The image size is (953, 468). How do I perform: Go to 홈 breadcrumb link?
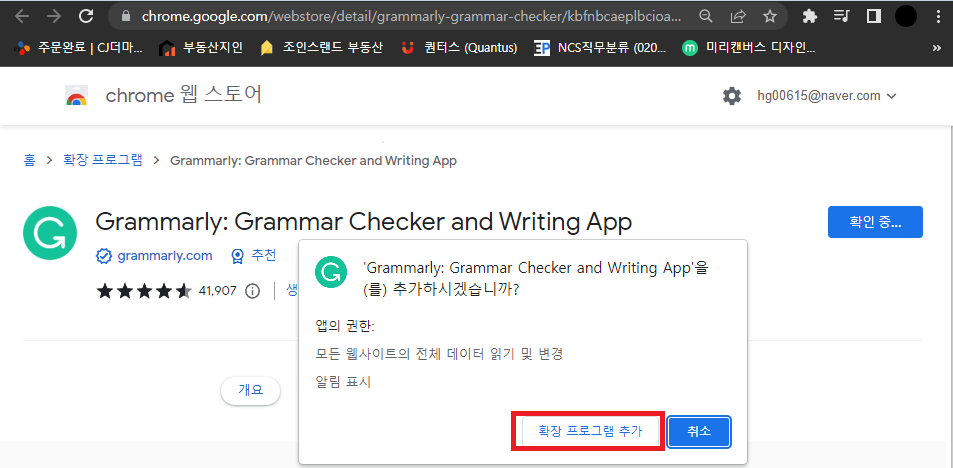pos(29,160)
